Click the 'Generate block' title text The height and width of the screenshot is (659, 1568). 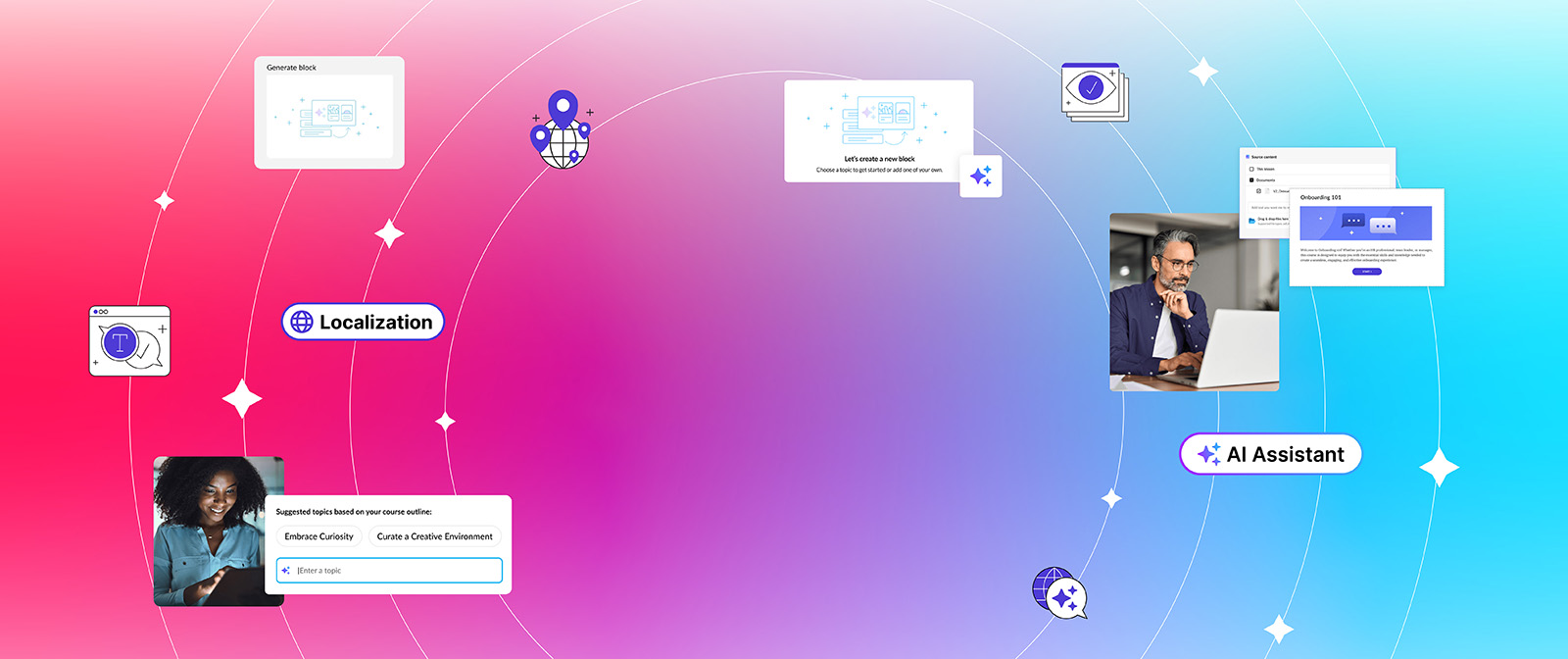click(292, 68)
